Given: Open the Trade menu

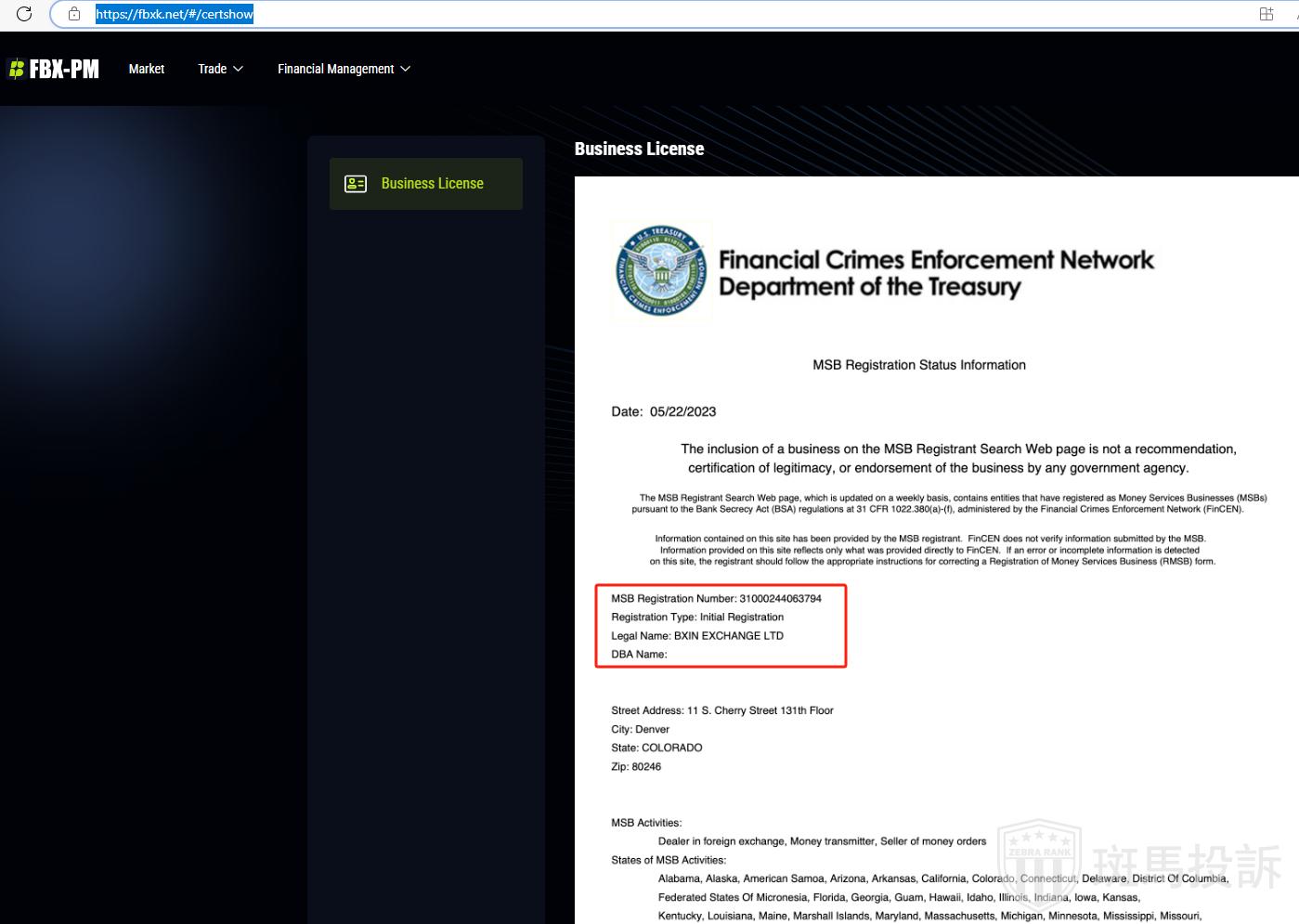Looking at the screenshot, I should (x=213, y=69).
